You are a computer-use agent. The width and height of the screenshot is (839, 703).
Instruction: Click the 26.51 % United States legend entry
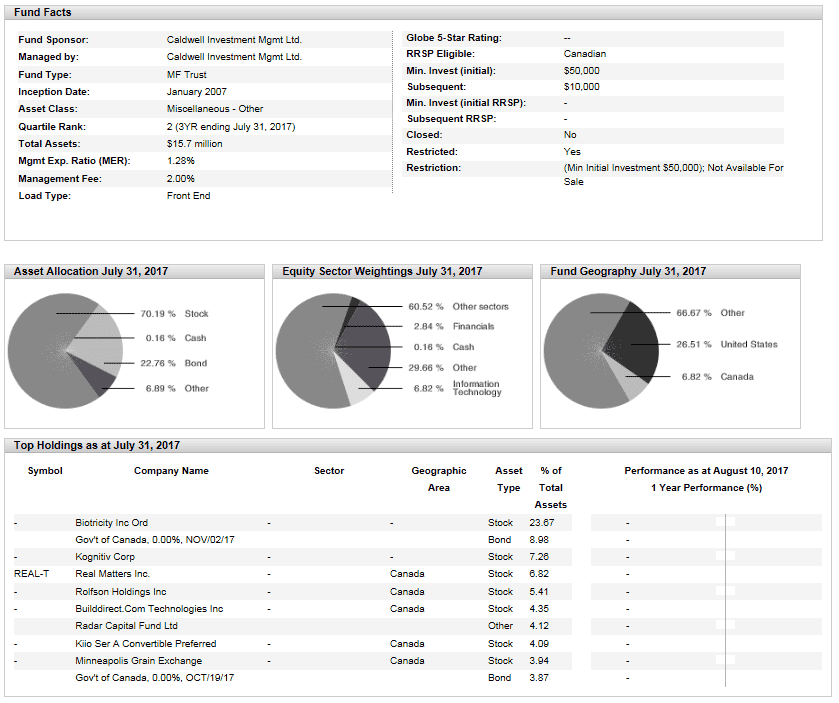coord(727,344)
